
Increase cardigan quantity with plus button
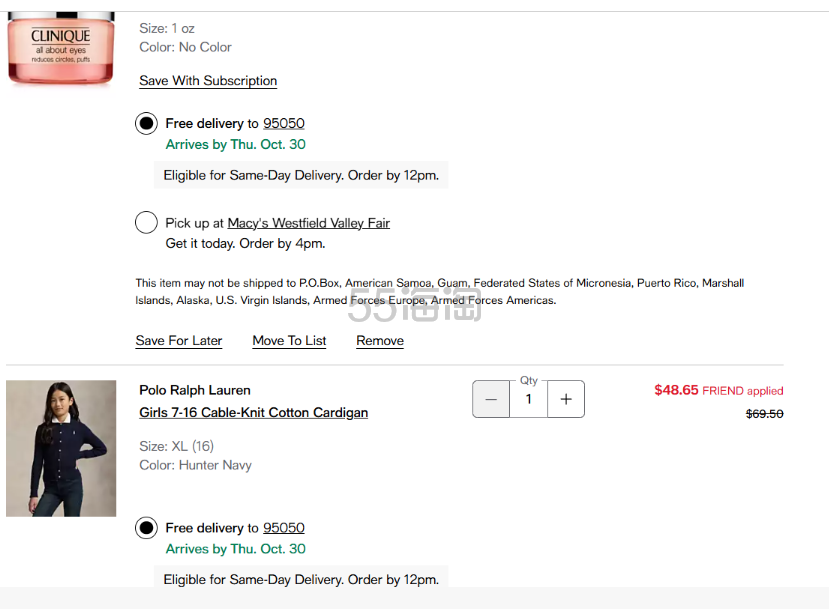tap(566, 399)
